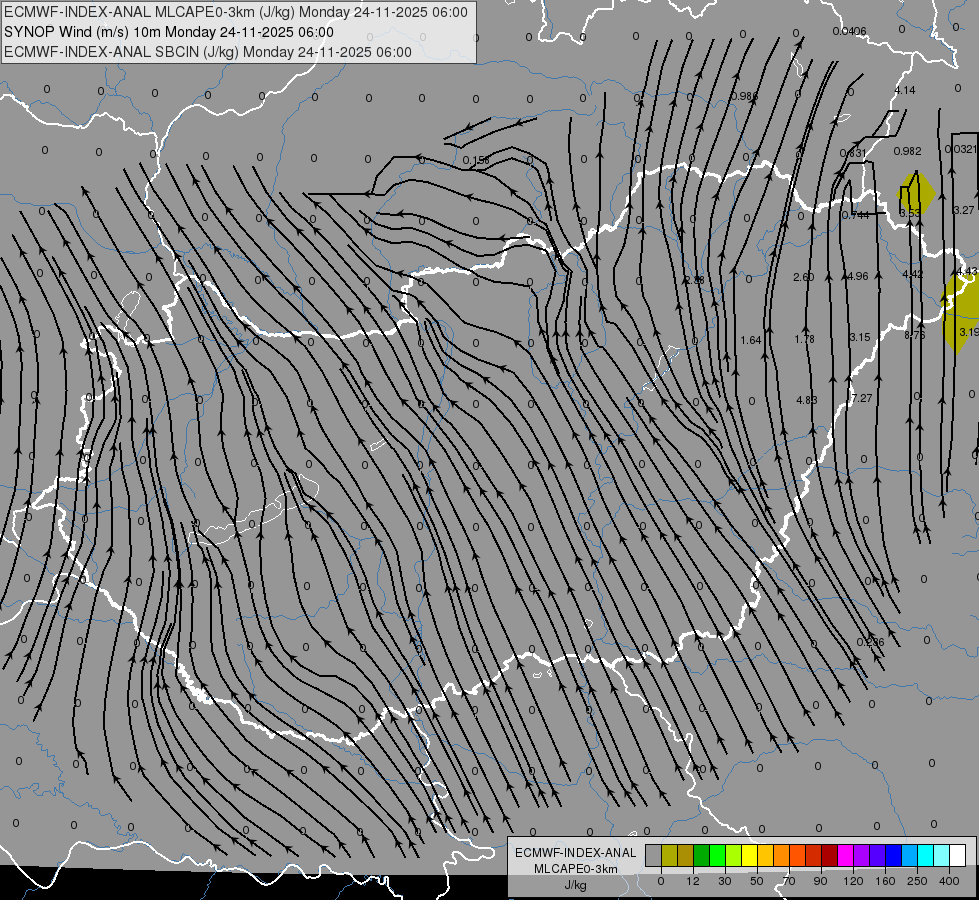Click the 3.15 map value
This screenshot has height=900, width=979.
tap(860, 337)
